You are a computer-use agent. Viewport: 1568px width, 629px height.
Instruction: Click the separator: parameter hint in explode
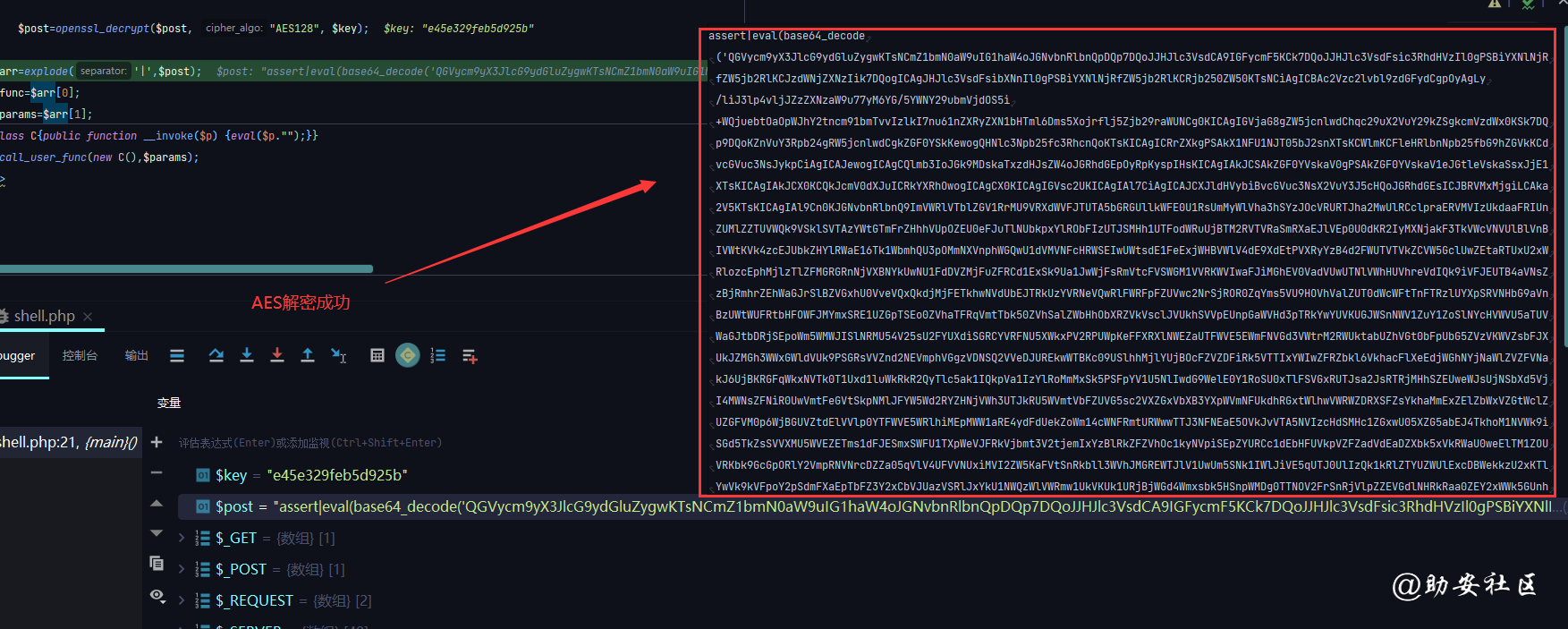click(x=103, y=71)
